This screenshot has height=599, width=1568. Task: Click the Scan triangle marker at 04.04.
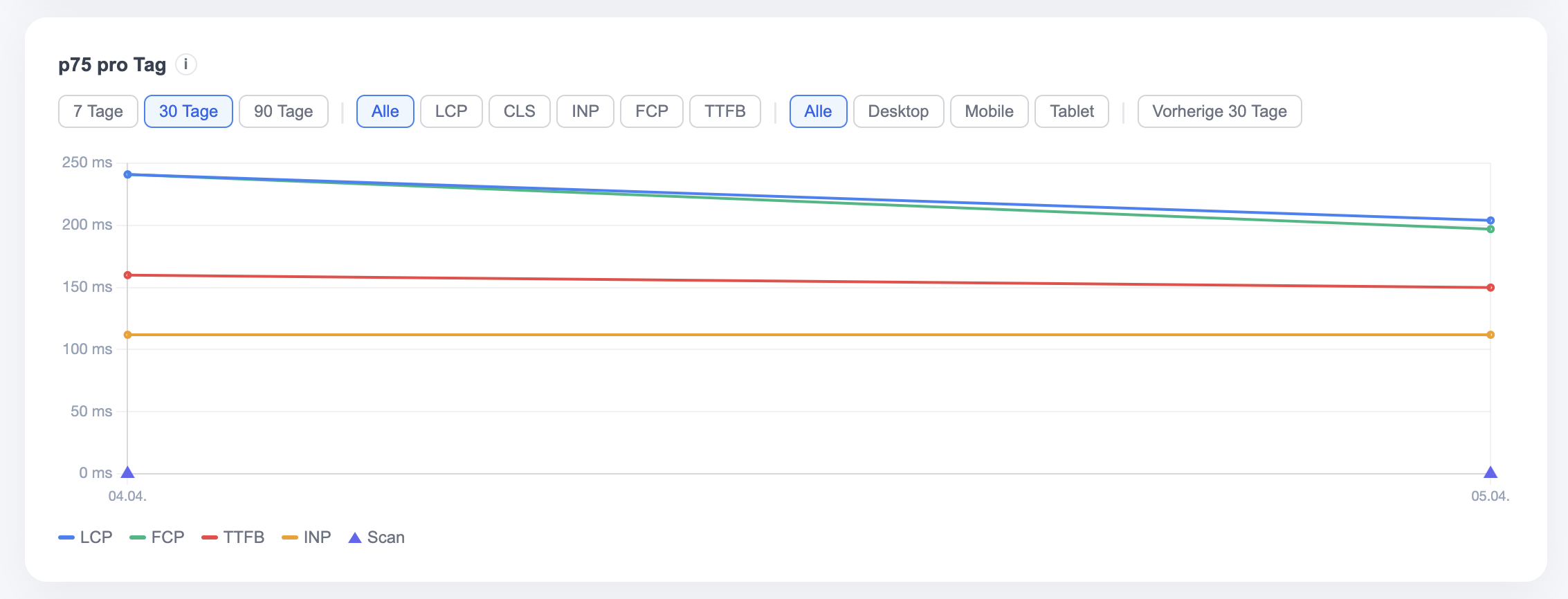pos(127,472)
